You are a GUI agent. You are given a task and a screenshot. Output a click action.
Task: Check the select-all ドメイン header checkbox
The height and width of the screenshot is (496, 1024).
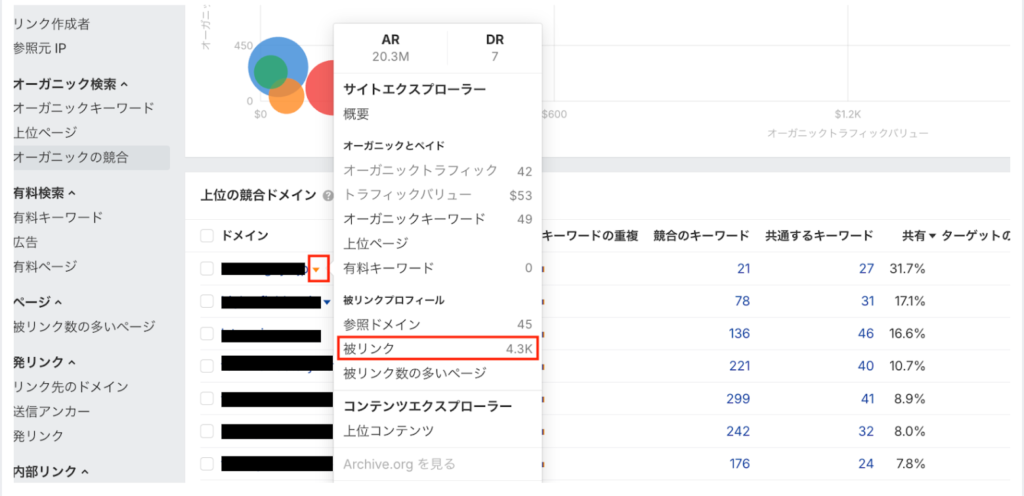point(207,236)
